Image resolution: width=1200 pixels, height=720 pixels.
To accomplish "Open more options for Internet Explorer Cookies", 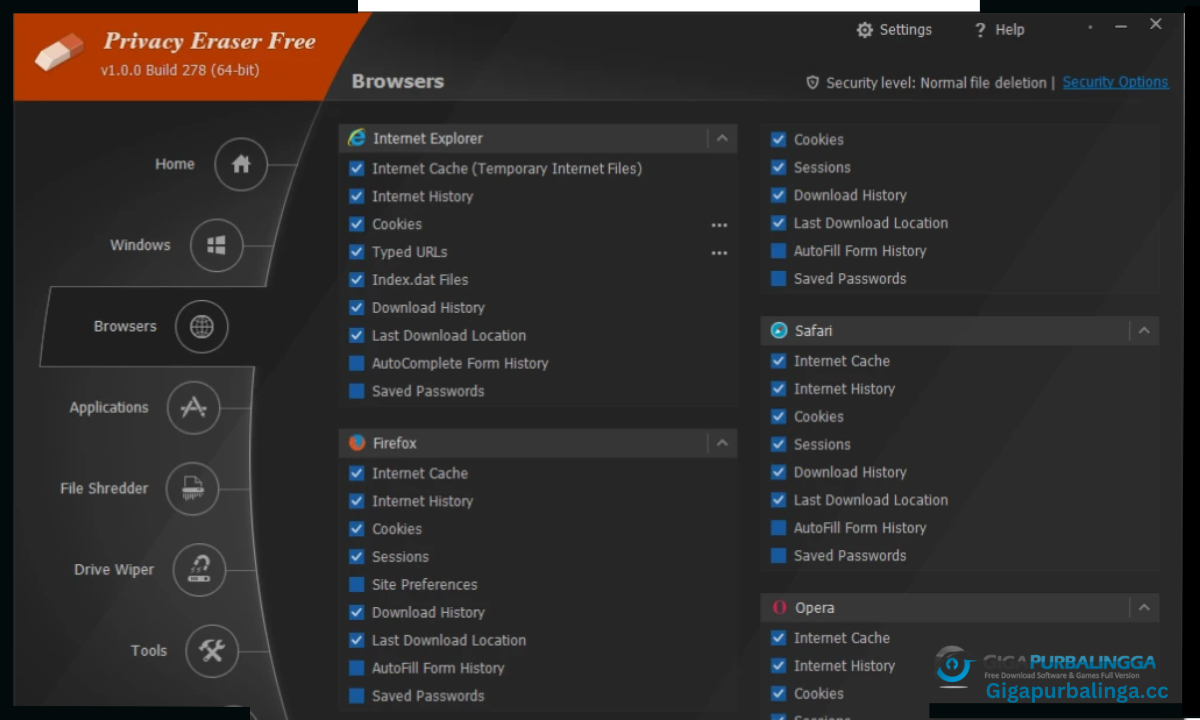I will click(719, 225).
